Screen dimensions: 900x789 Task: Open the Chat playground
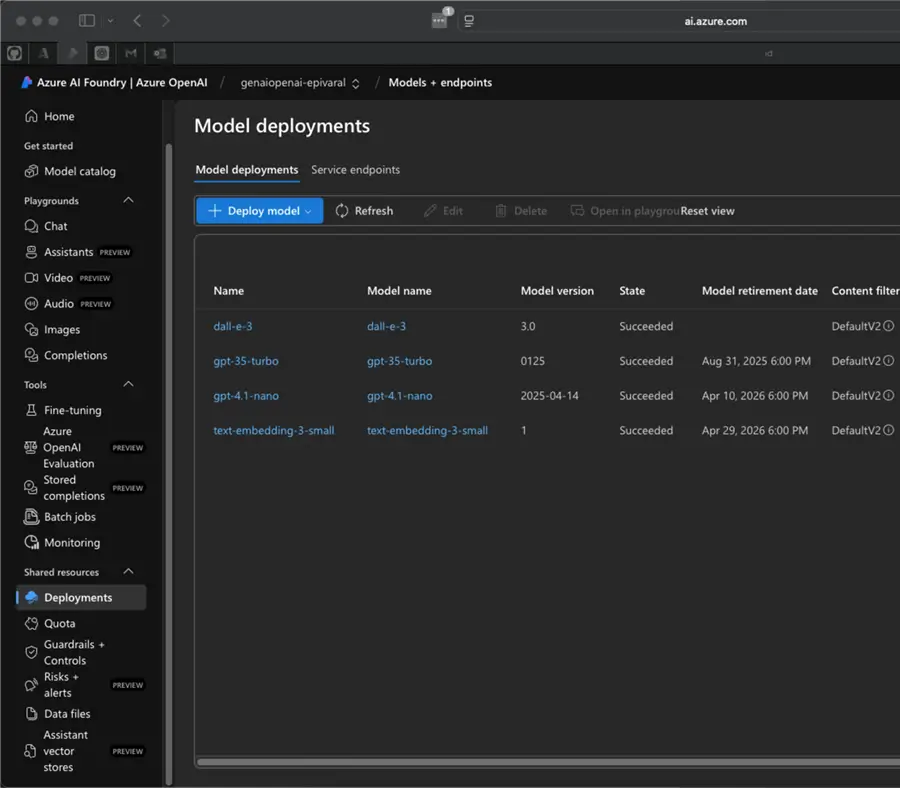point(55,226)
